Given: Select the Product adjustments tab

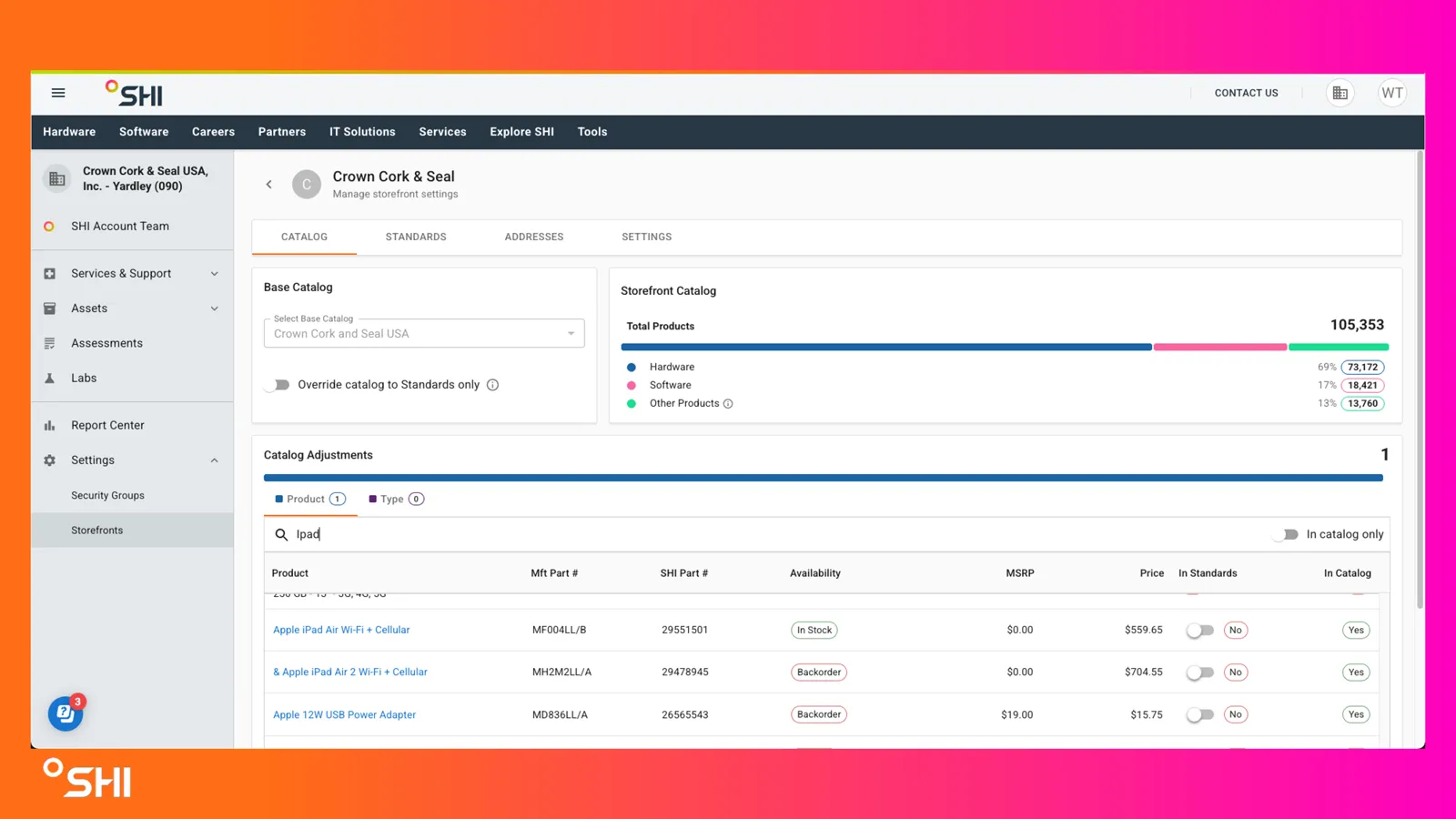Looking at the screenshot, I should coord(310,500).
